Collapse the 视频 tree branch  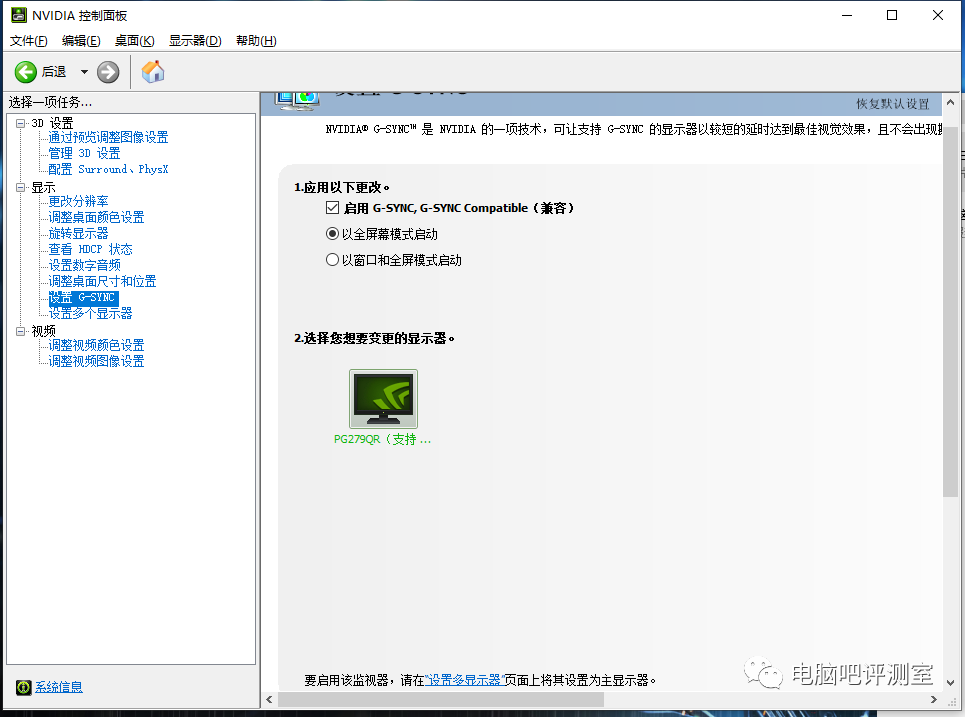tap(20, 330)
